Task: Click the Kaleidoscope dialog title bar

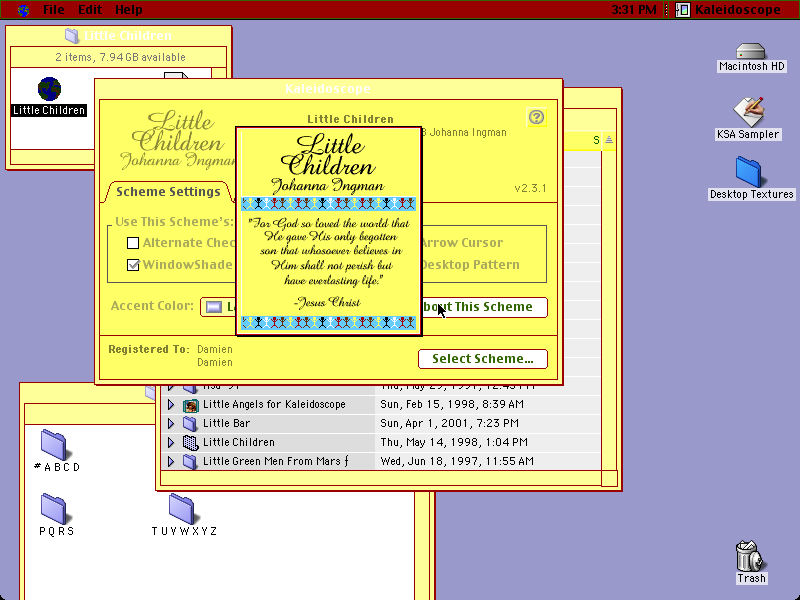Action: tap(329, 89)
